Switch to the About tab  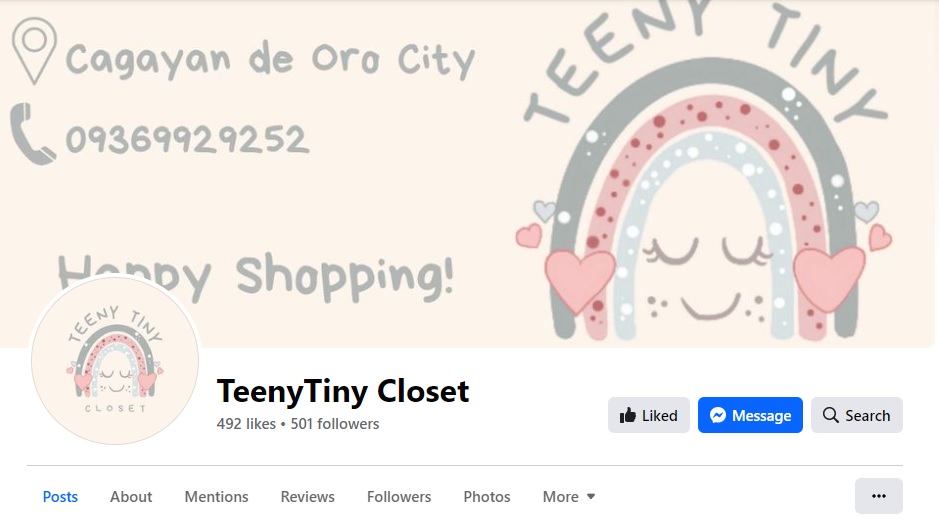point(131,496)
